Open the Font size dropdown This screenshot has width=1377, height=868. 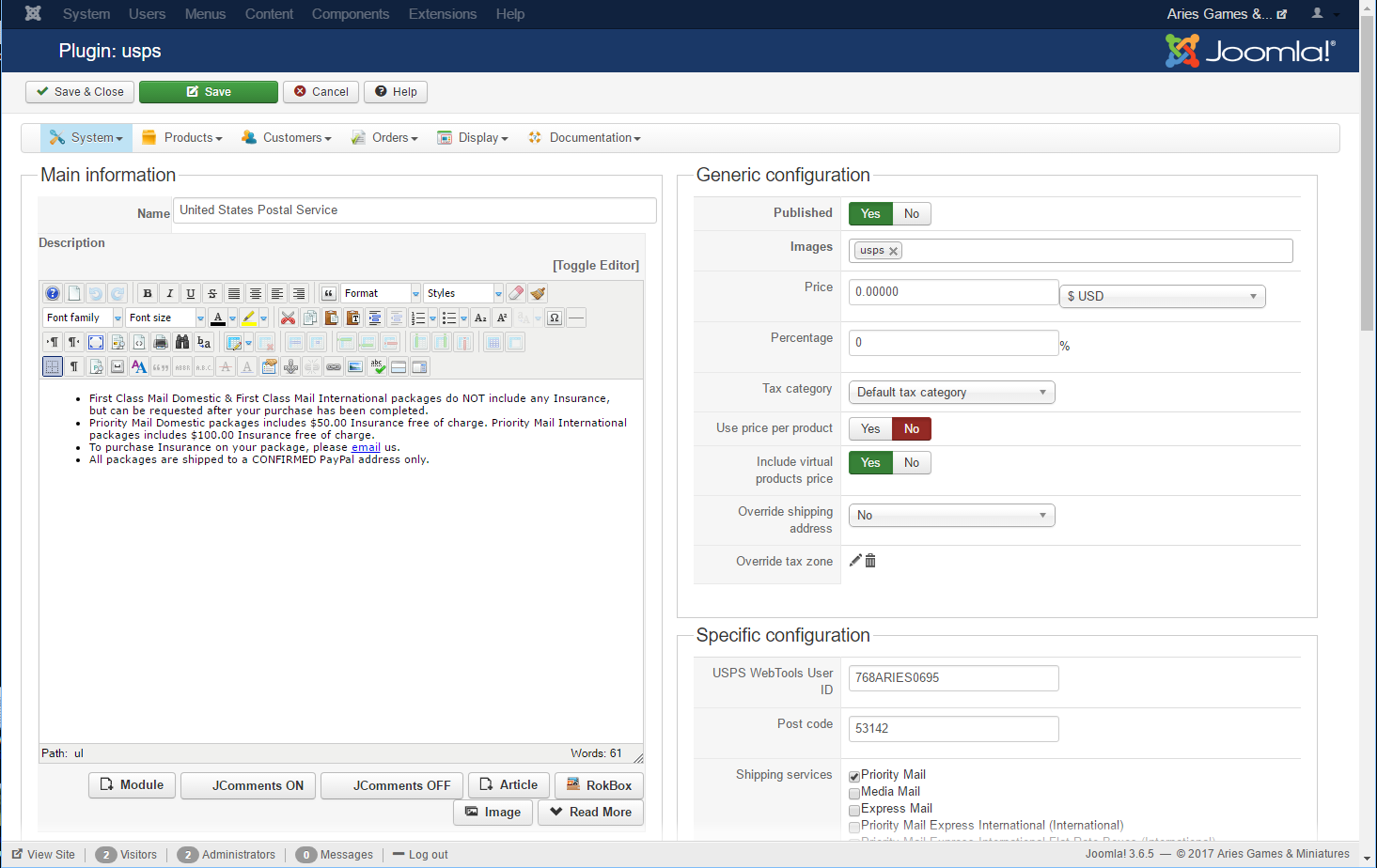coord(165,318)
